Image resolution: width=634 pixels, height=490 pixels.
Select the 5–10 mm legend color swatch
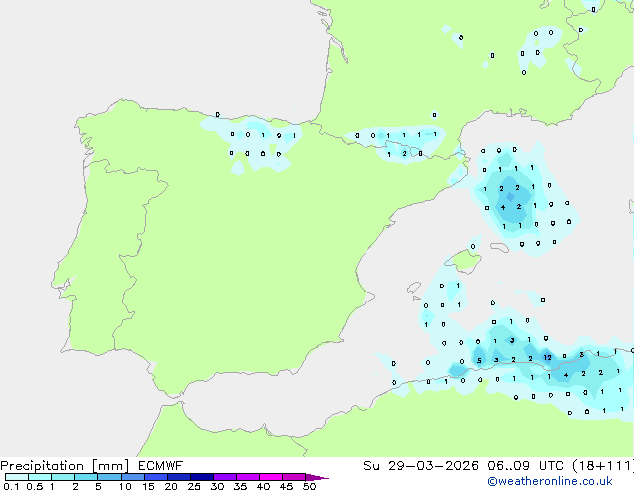coord(109,477)
